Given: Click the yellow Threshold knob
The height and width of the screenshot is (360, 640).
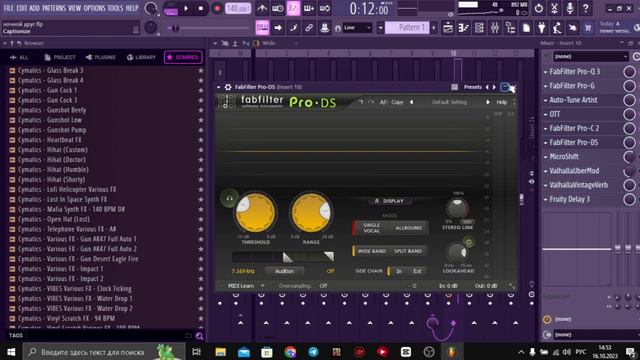Looking at the screenshot, I should [255, 213].
